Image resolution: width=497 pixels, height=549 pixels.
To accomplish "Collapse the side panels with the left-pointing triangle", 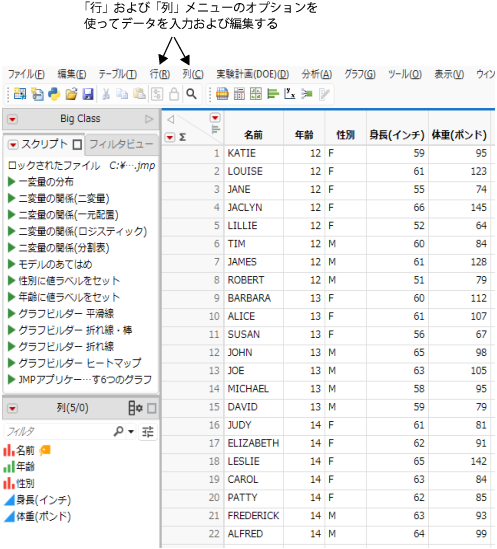I will 171,119.
